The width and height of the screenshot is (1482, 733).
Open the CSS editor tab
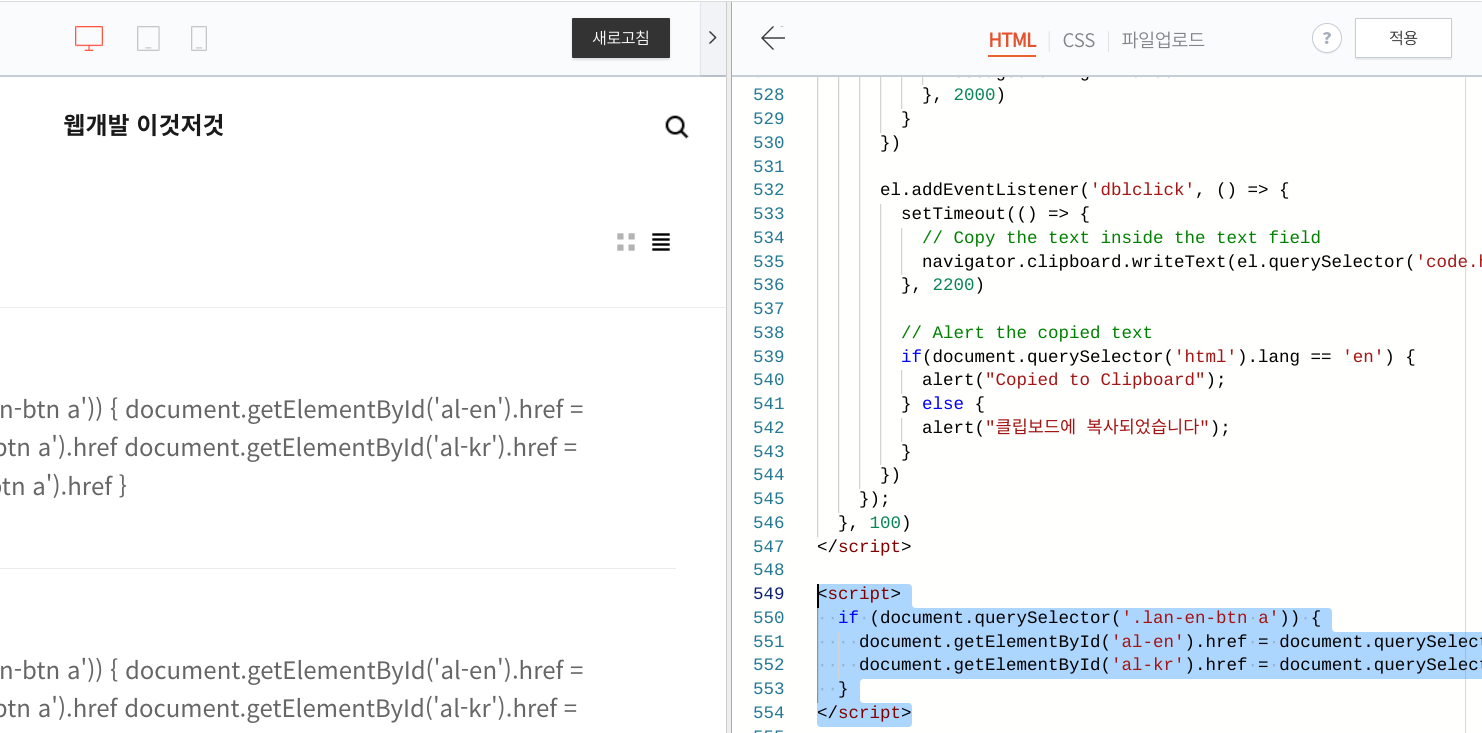(x=1079, y=40)
